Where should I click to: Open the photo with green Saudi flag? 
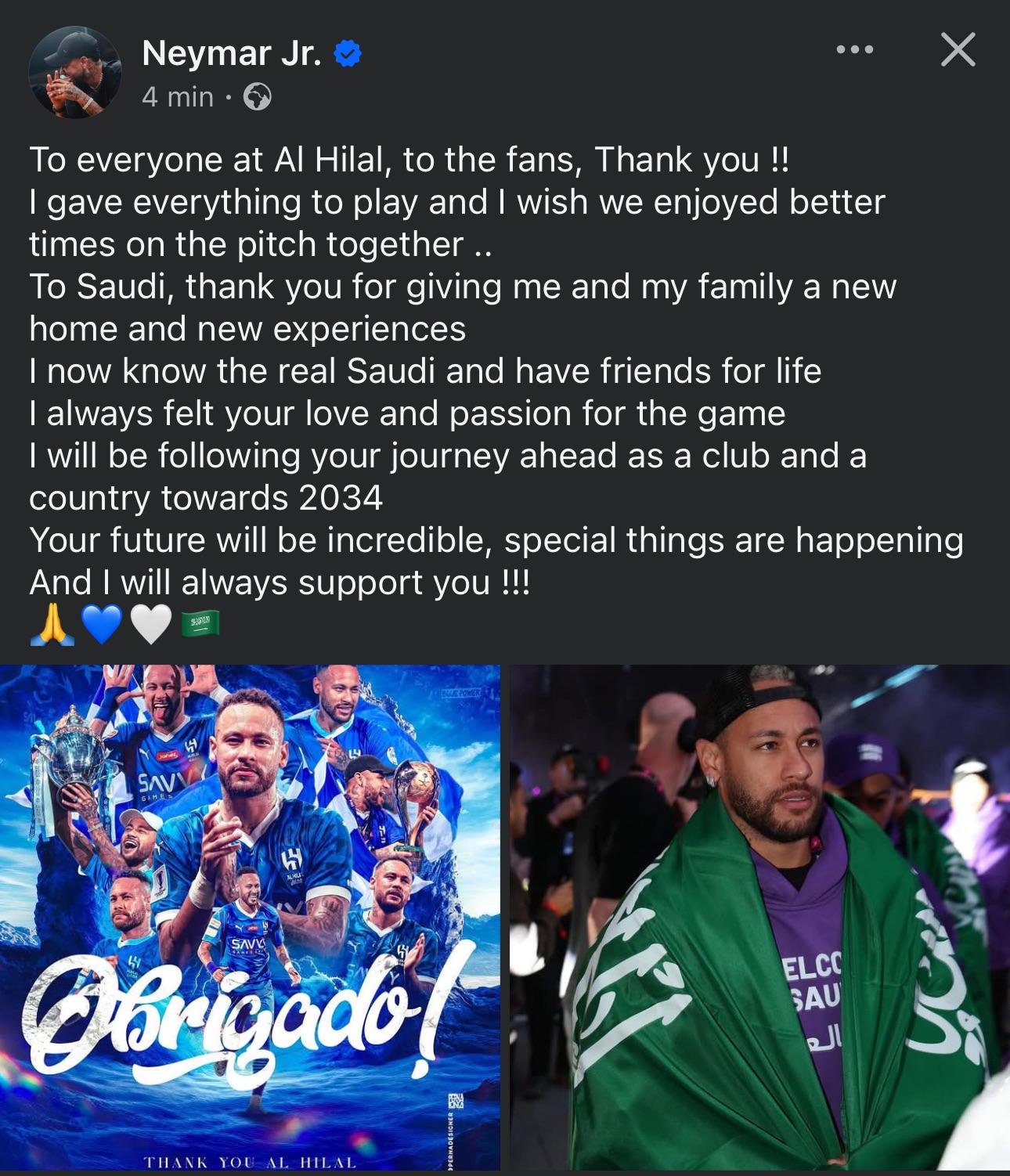pos(759,918)
